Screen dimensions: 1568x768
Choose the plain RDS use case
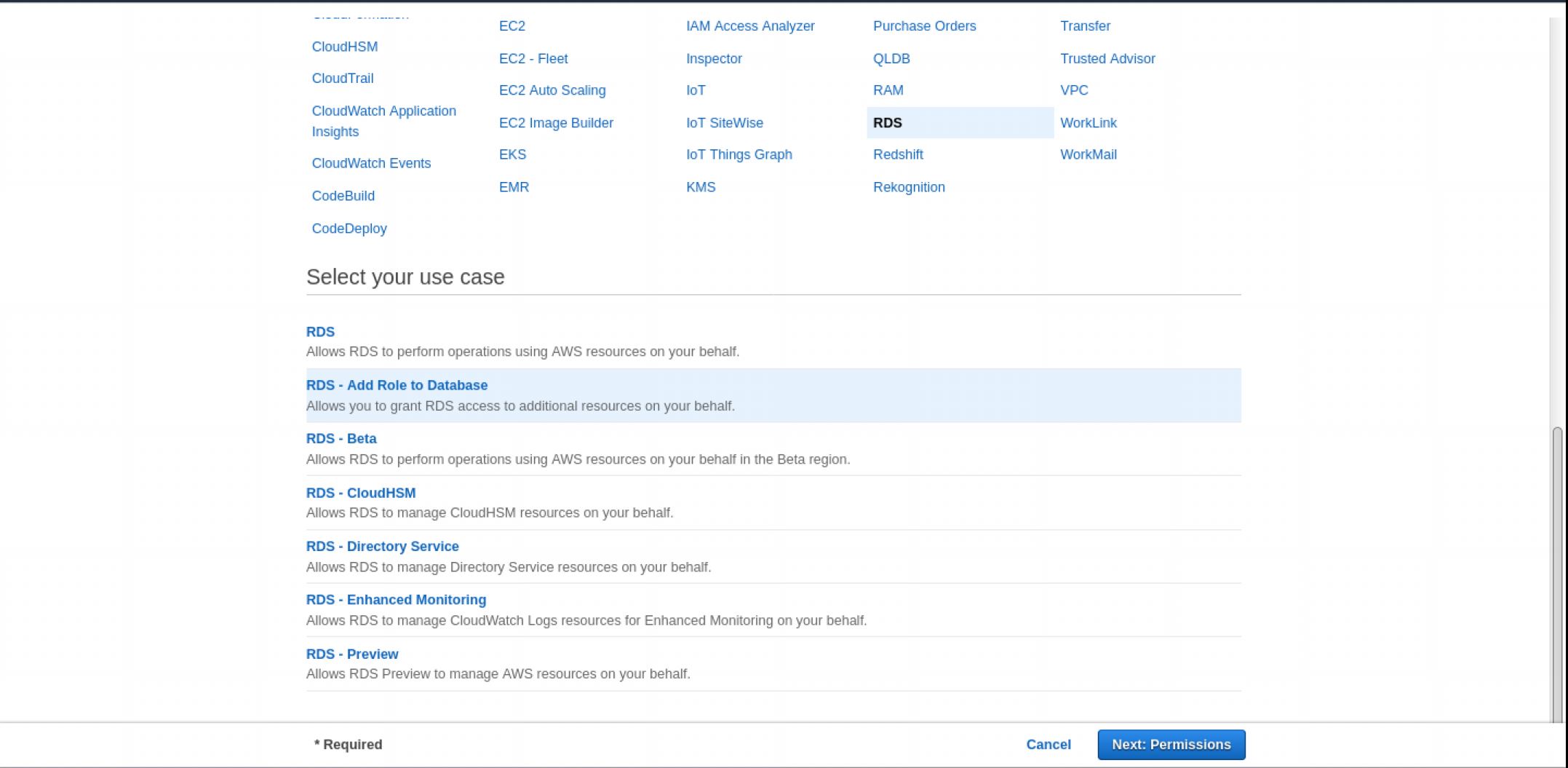point(320,332)
